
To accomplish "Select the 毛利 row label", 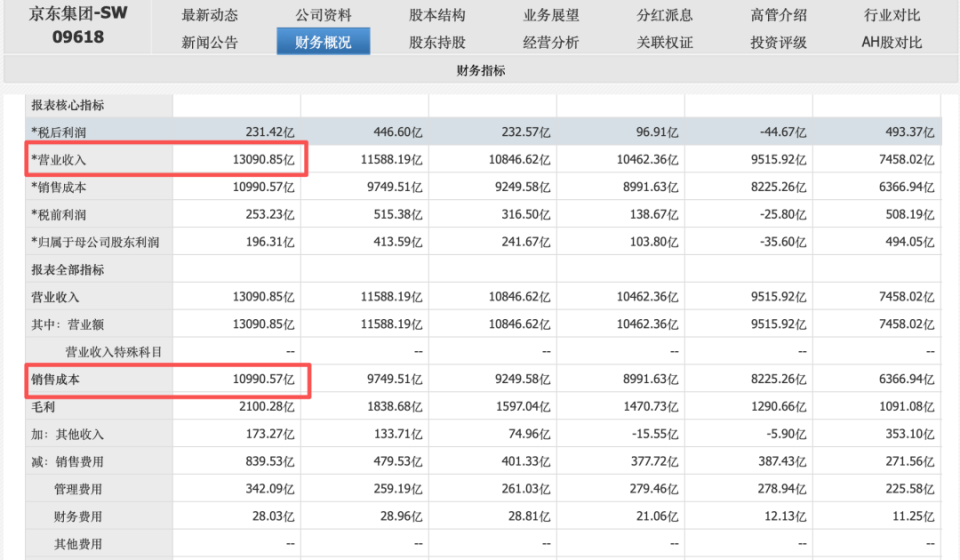I will pos(43,407).
